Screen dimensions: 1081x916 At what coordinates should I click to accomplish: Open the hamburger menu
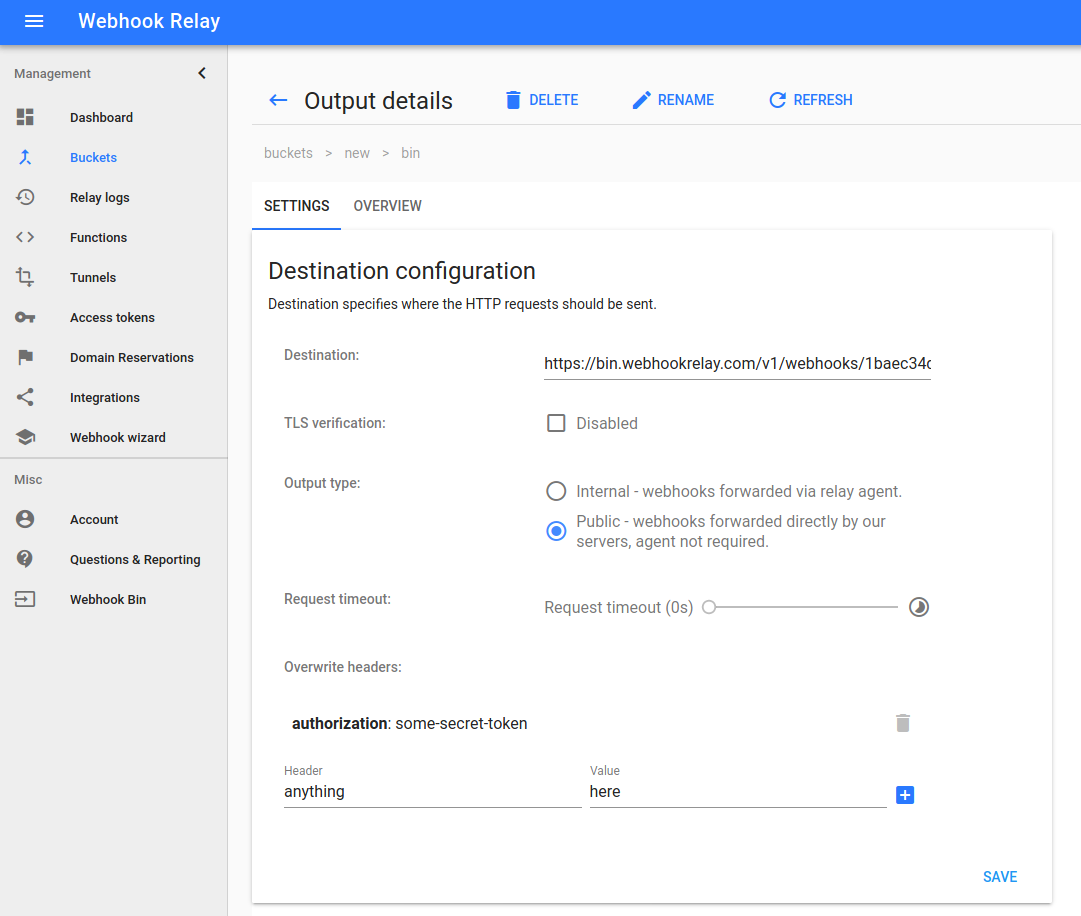point(34,21)
